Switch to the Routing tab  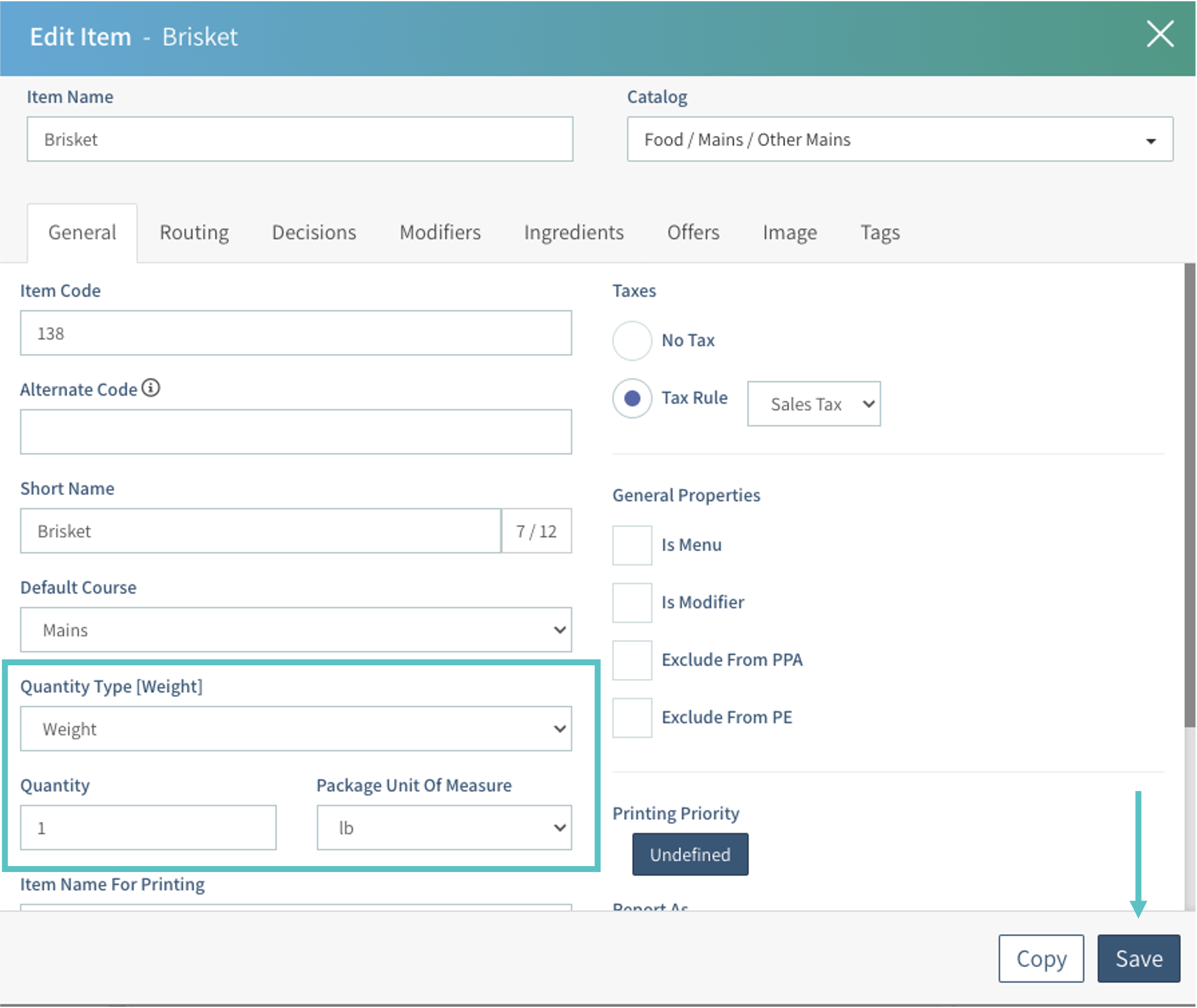(194, 233)
